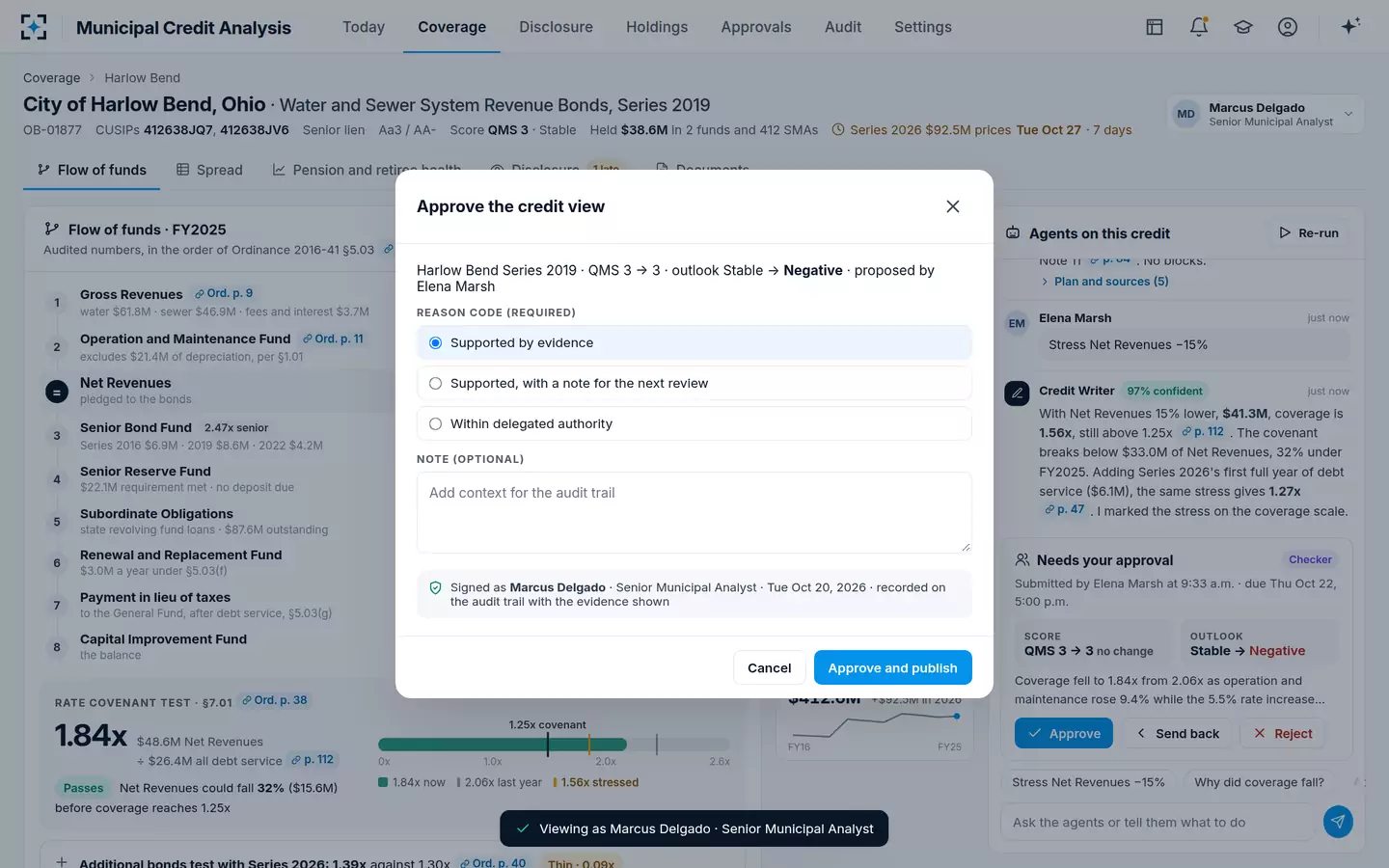Open the AI sparkle assistant icon
Screen dimensions: 1389x868
(x=1350, y=26)
